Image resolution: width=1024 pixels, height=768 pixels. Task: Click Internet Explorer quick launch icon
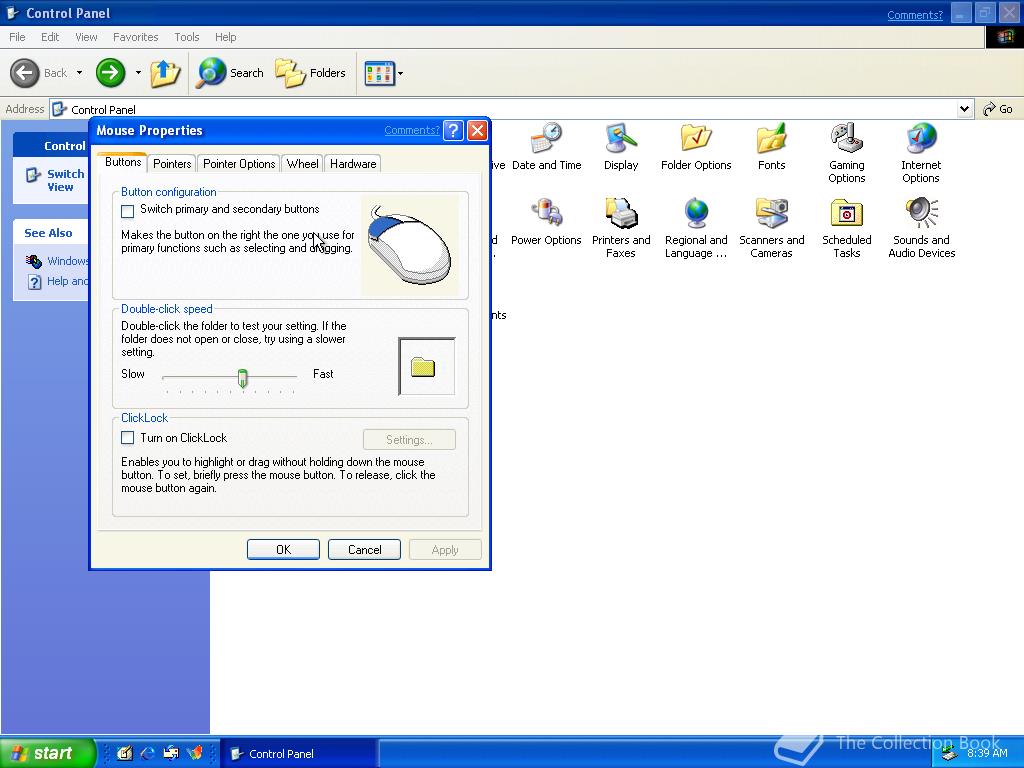pos(148,753)
